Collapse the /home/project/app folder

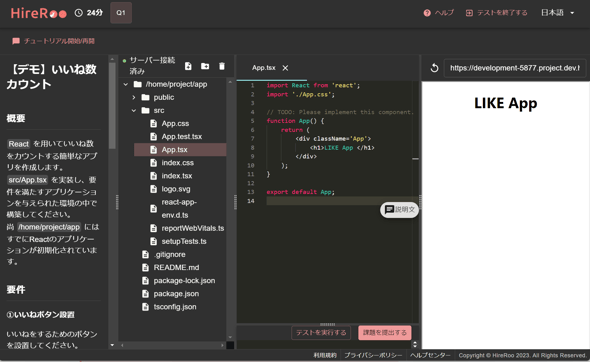click(126, 84)
